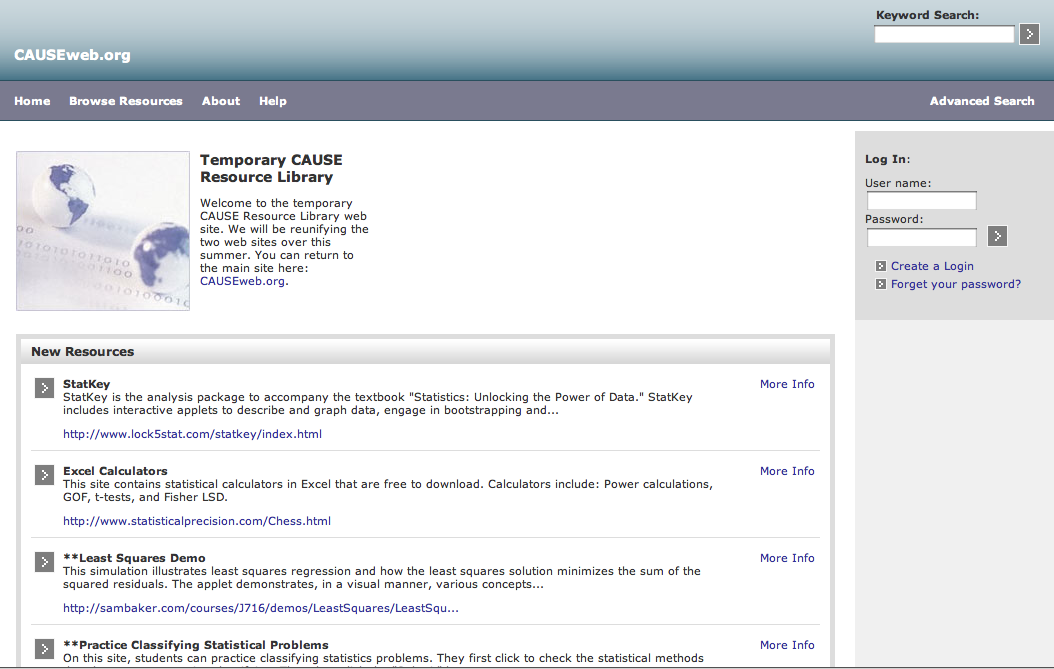Open Advanced Search
The height and width of the screenshot is (669, 1054).
[982, 101]
